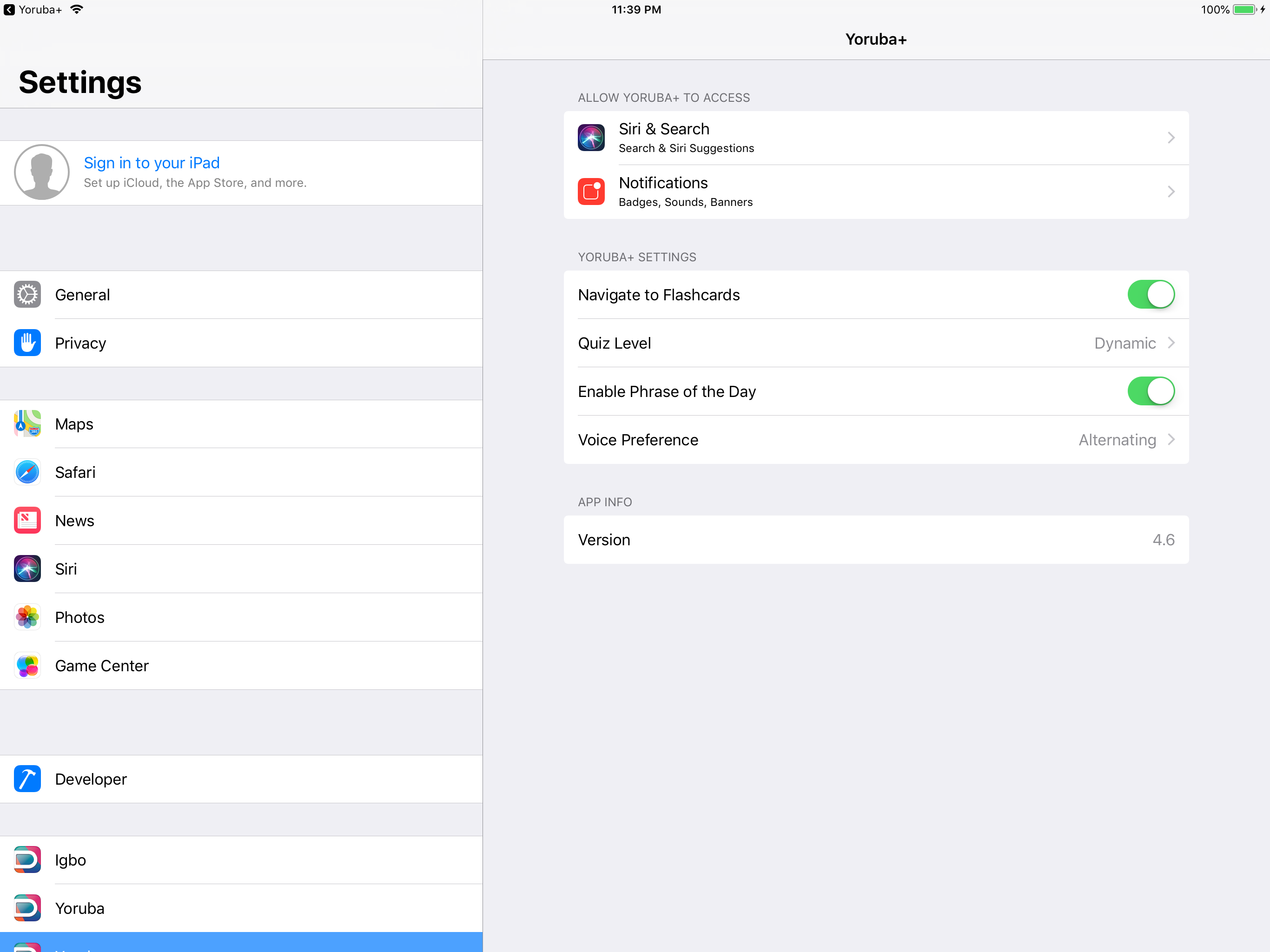Viewport: 1270px width, 952px height.
Task: Open Privacy settings
Action: (241, 343)
